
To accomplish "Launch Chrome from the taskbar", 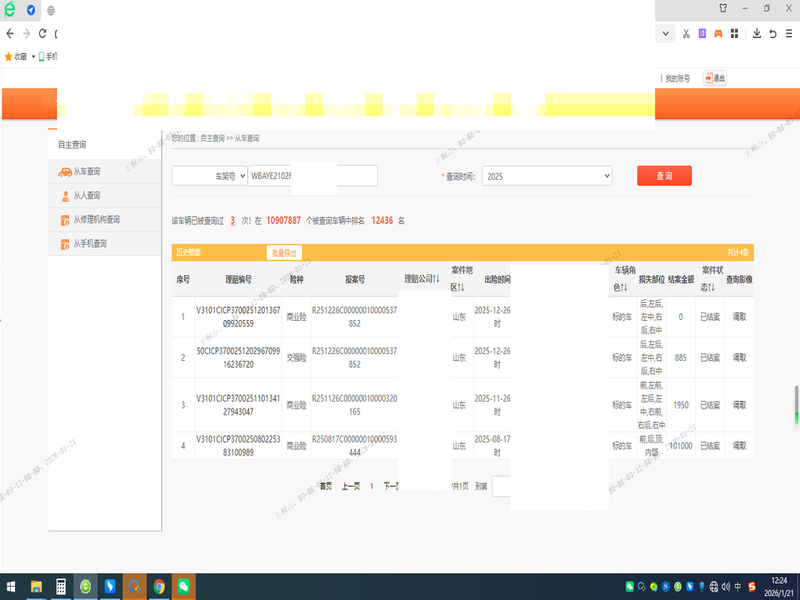I will [158, 586].
